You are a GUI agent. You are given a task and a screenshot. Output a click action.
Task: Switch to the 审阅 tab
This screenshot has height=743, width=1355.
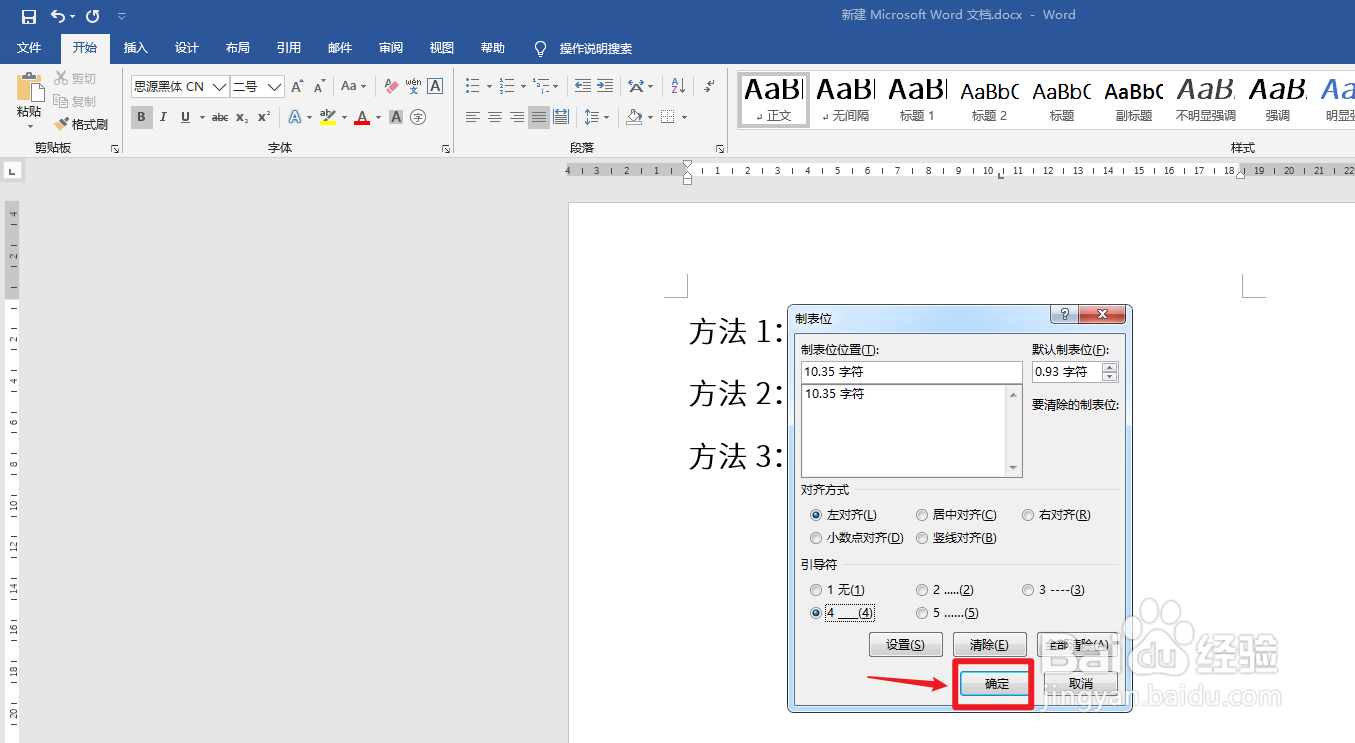[391, 48]
